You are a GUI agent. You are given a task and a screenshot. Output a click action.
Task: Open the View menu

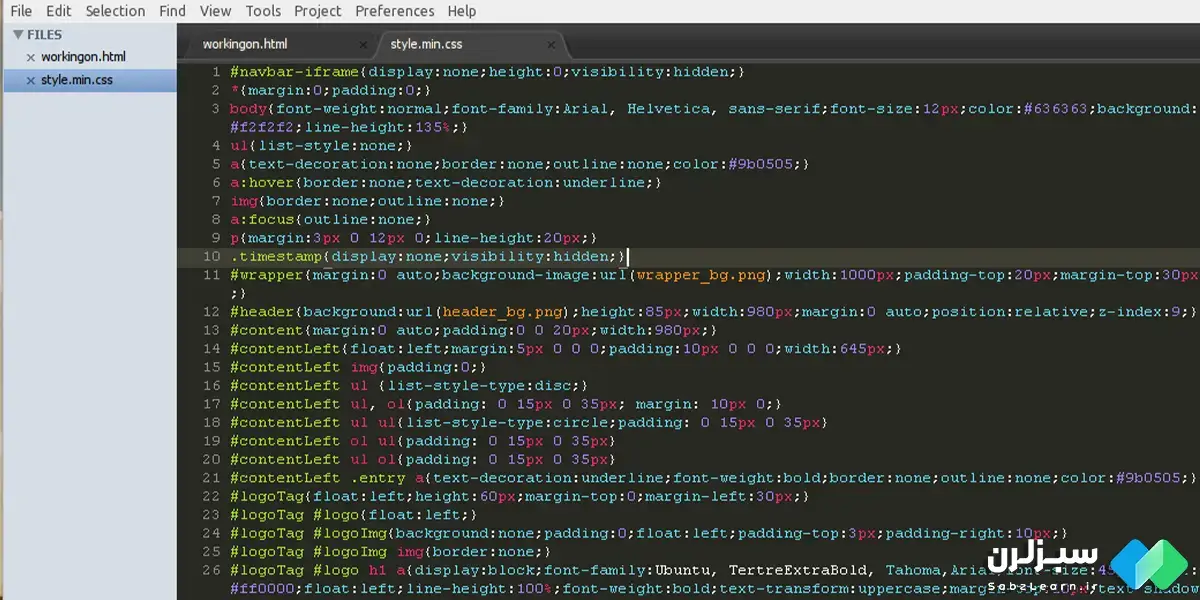[x=215, y=11]
